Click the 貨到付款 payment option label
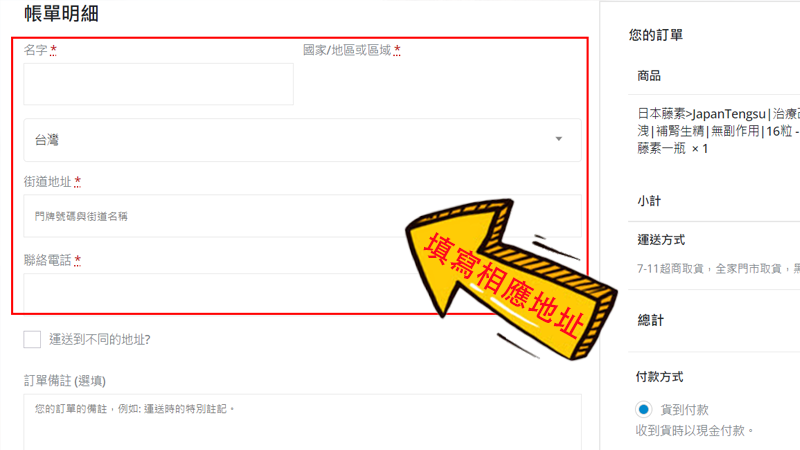The width and height of the screenshot is (800, 450). 685,410
